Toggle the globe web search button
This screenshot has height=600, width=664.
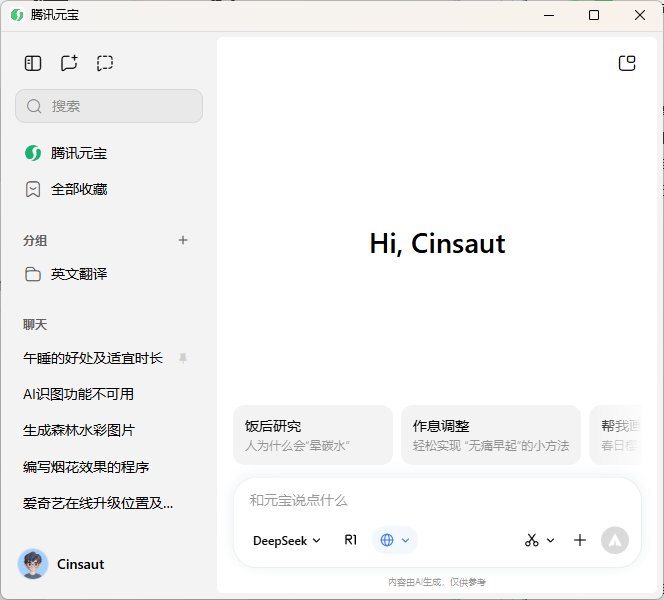pos(387,540)
